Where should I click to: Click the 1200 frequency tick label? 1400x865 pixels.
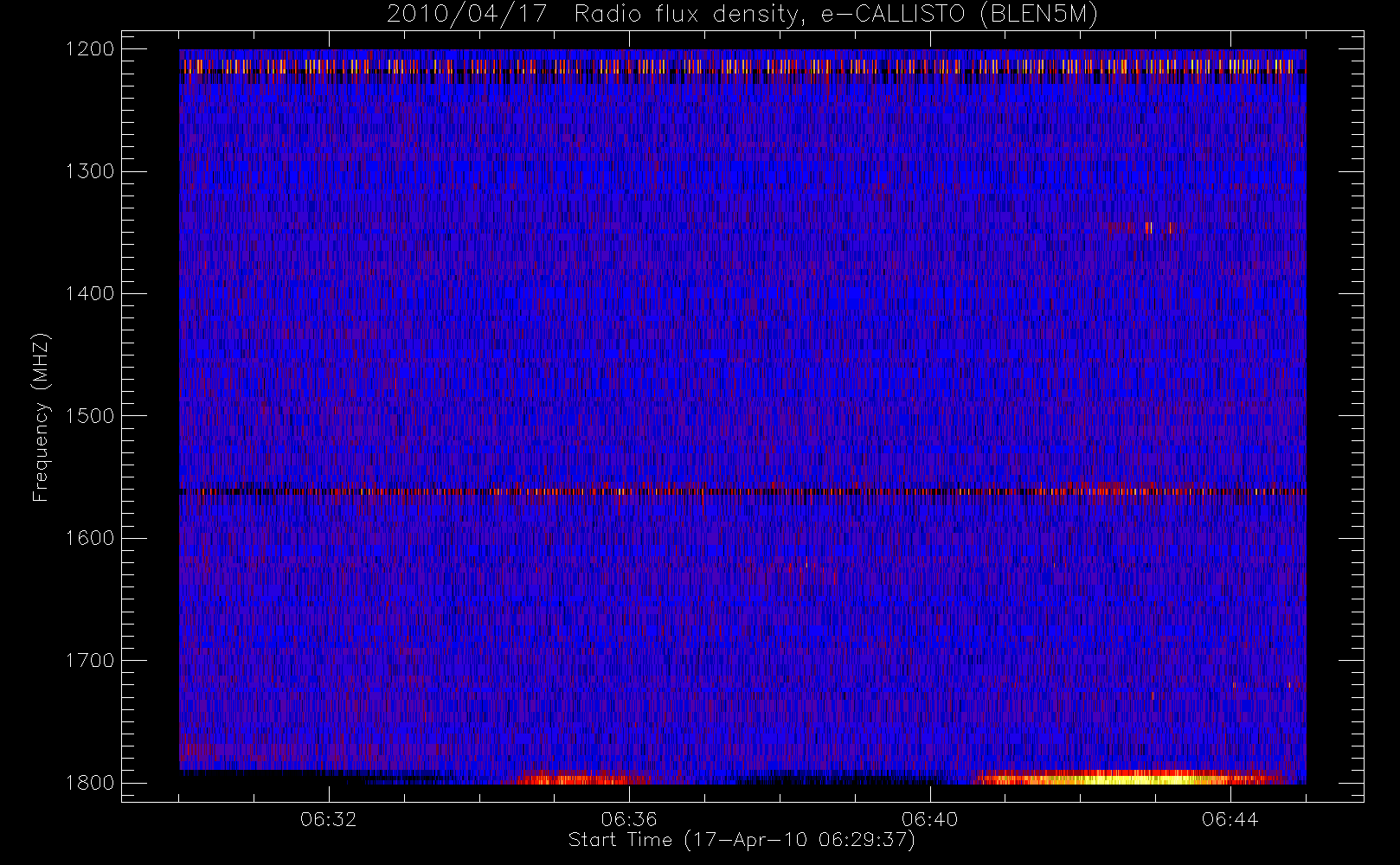click(90, 49)
